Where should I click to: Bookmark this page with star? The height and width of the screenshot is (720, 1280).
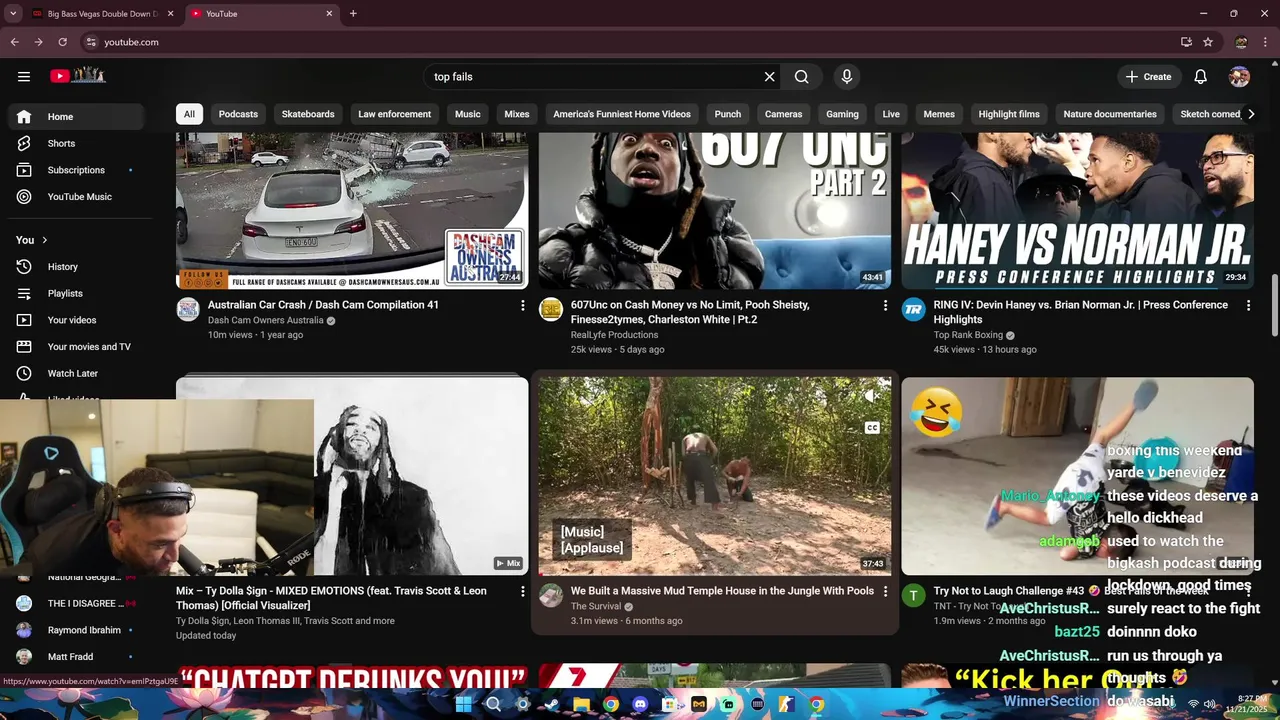(1208, 42)
